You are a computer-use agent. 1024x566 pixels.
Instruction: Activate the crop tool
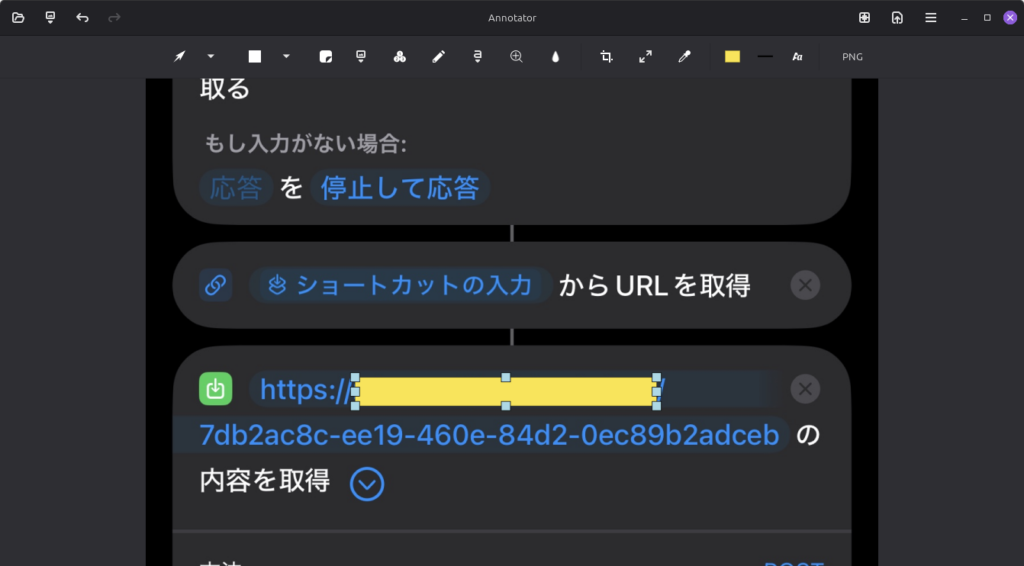click(x=606, y=57)
